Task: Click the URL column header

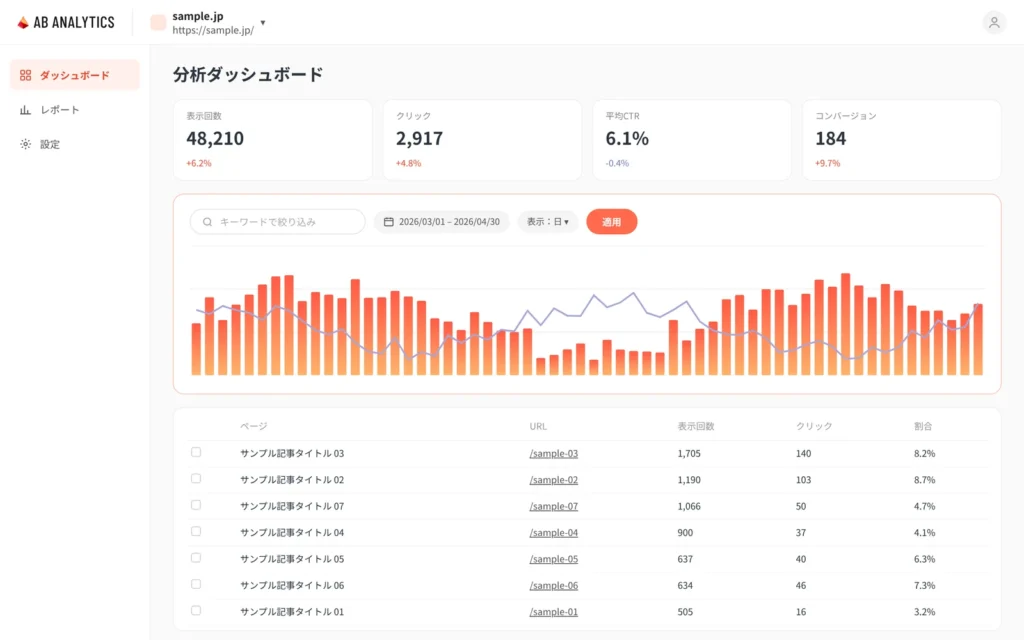Action: (538, 426)
